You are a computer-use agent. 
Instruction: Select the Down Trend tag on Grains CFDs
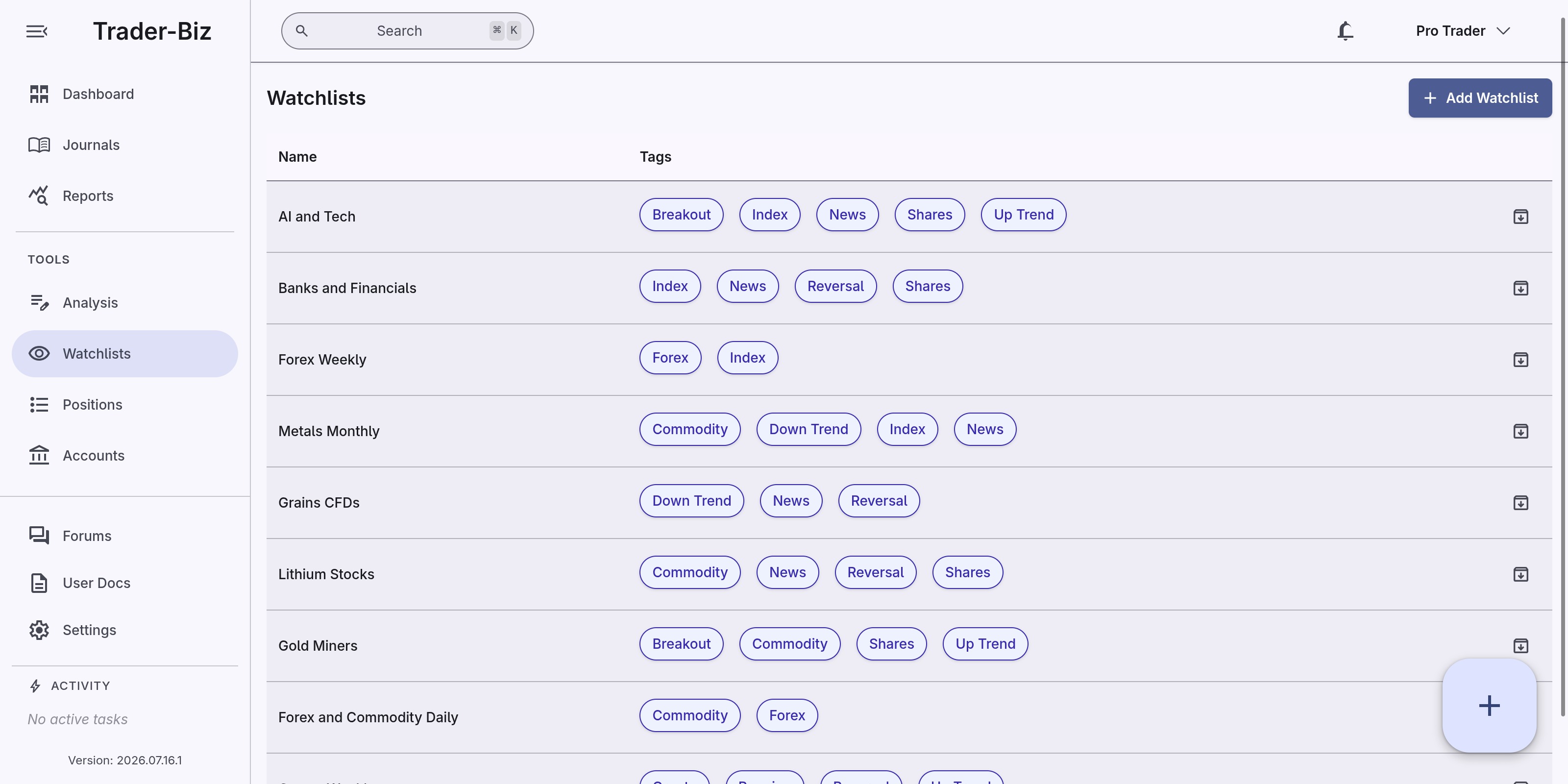coord(691,501)
